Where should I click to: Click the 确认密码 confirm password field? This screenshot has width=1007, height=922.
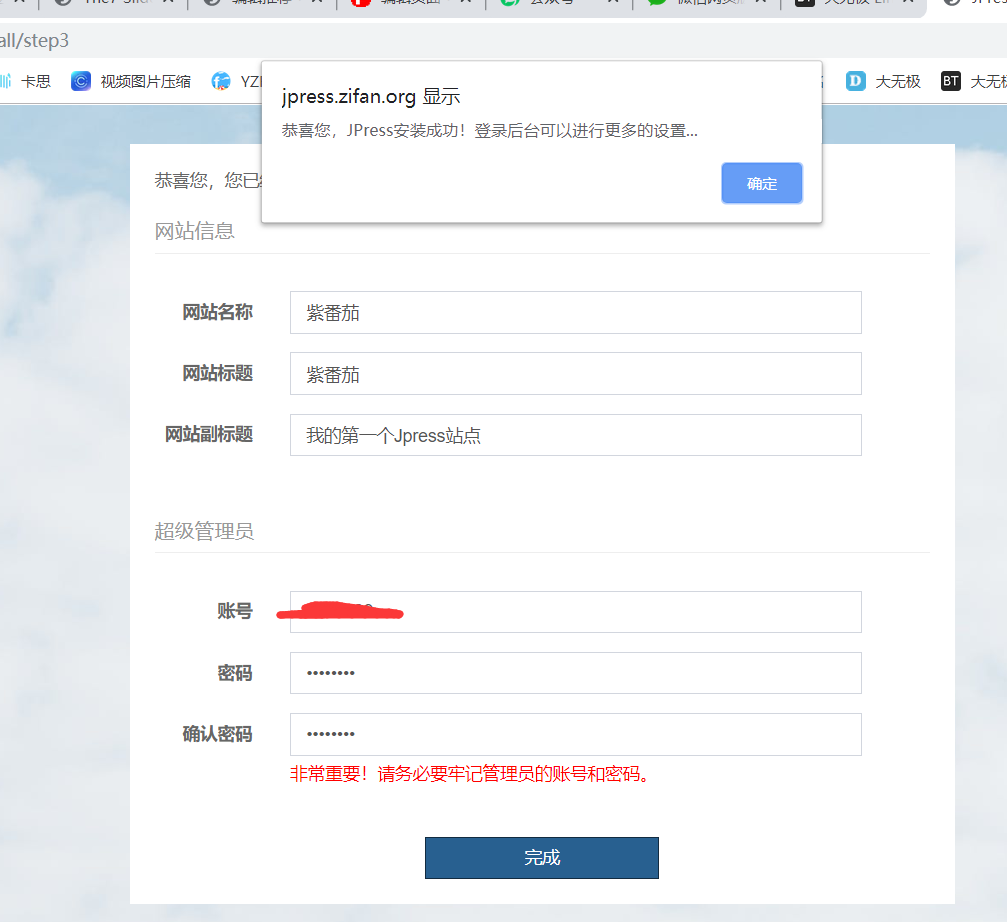pos(575,734)
